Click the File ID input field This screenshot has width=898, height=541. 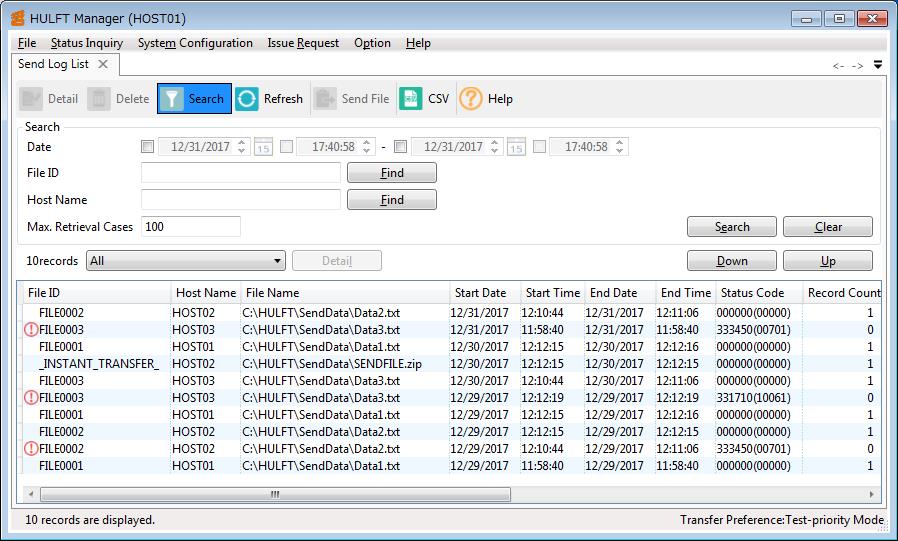(241, 173)
